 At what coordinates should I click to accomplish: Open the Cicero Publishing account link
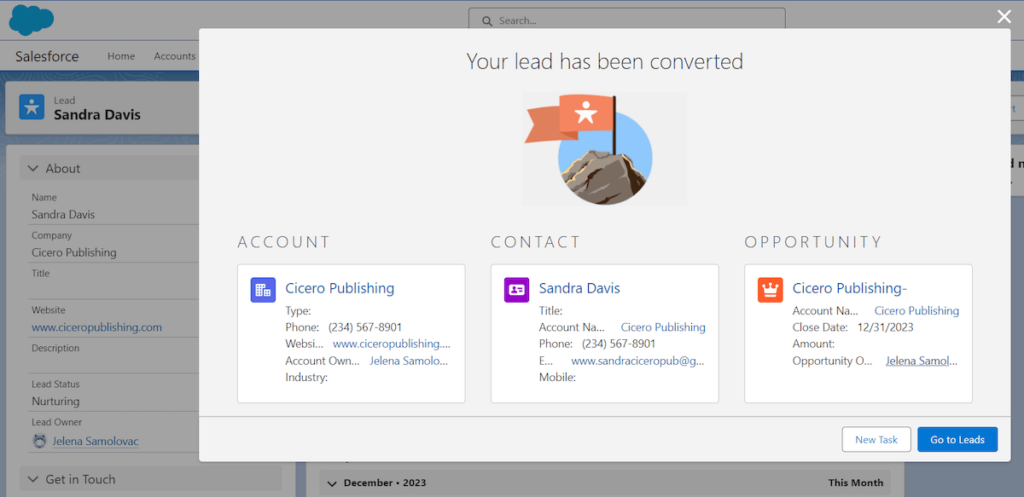click(x=340, y=288)
